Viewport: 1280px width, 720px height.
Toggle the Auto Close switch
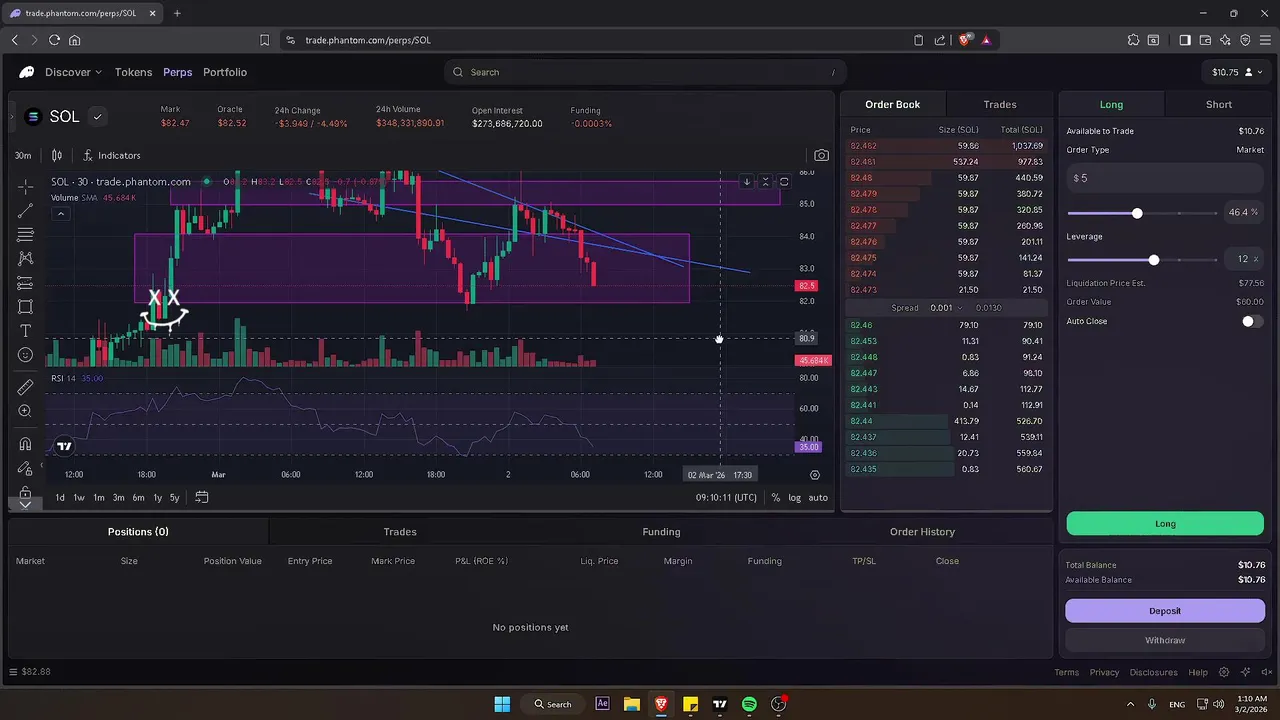[x=1252, y=321]
